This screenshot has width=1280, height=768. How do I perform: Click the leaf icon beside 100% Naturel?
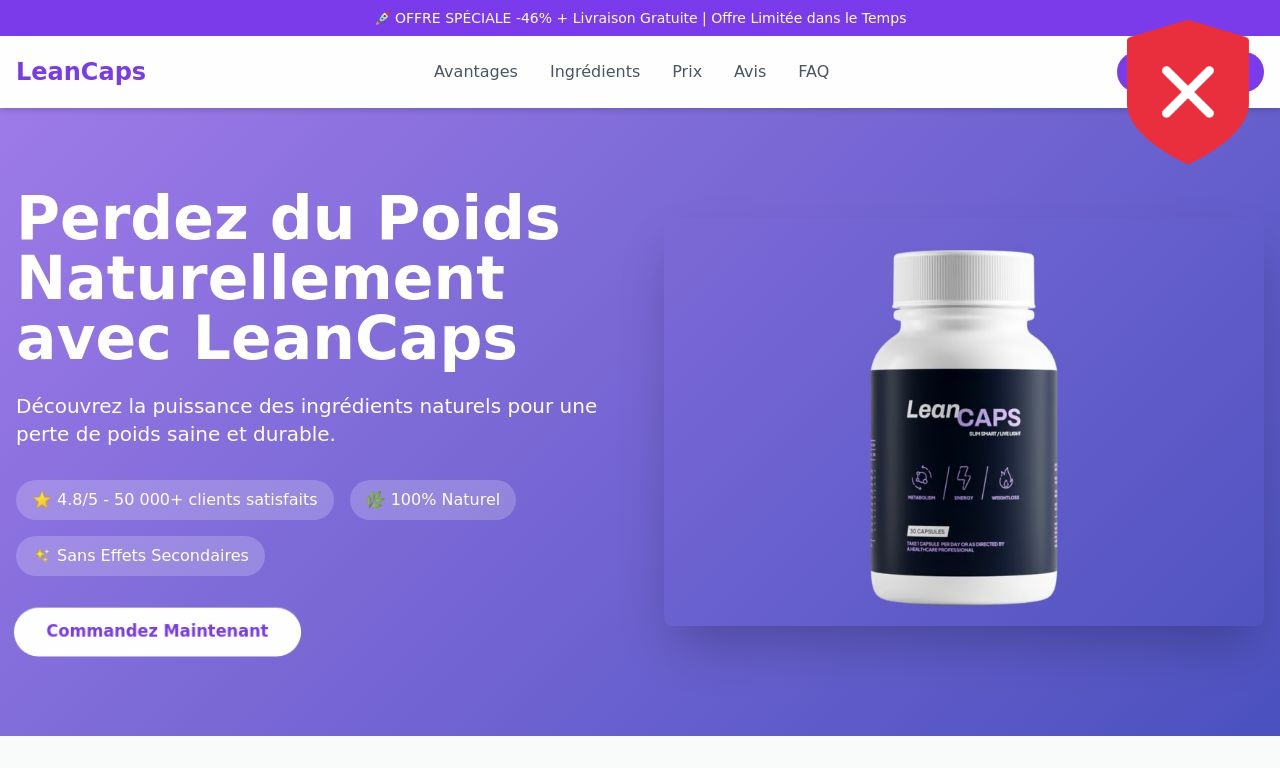click(375, 500)
